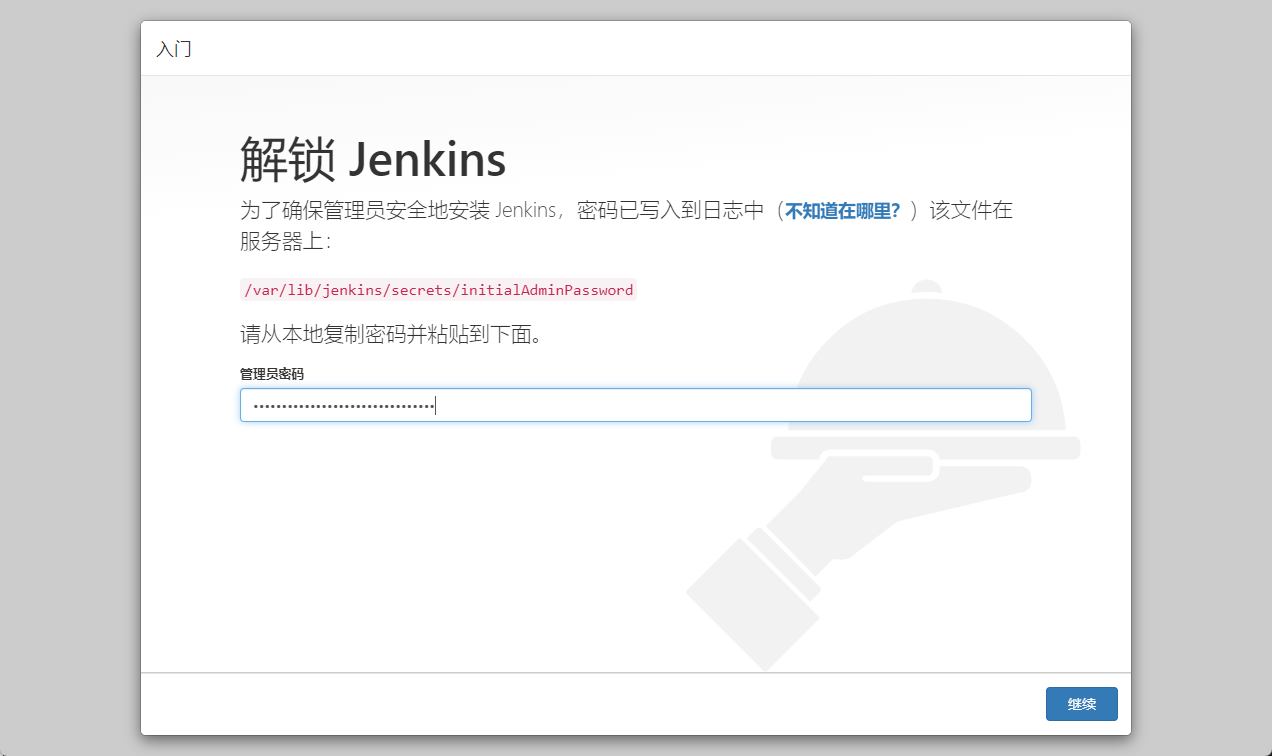Click the 入门 header title
The width and height of the screenshot is (1272, 756).
pos(174,49)
